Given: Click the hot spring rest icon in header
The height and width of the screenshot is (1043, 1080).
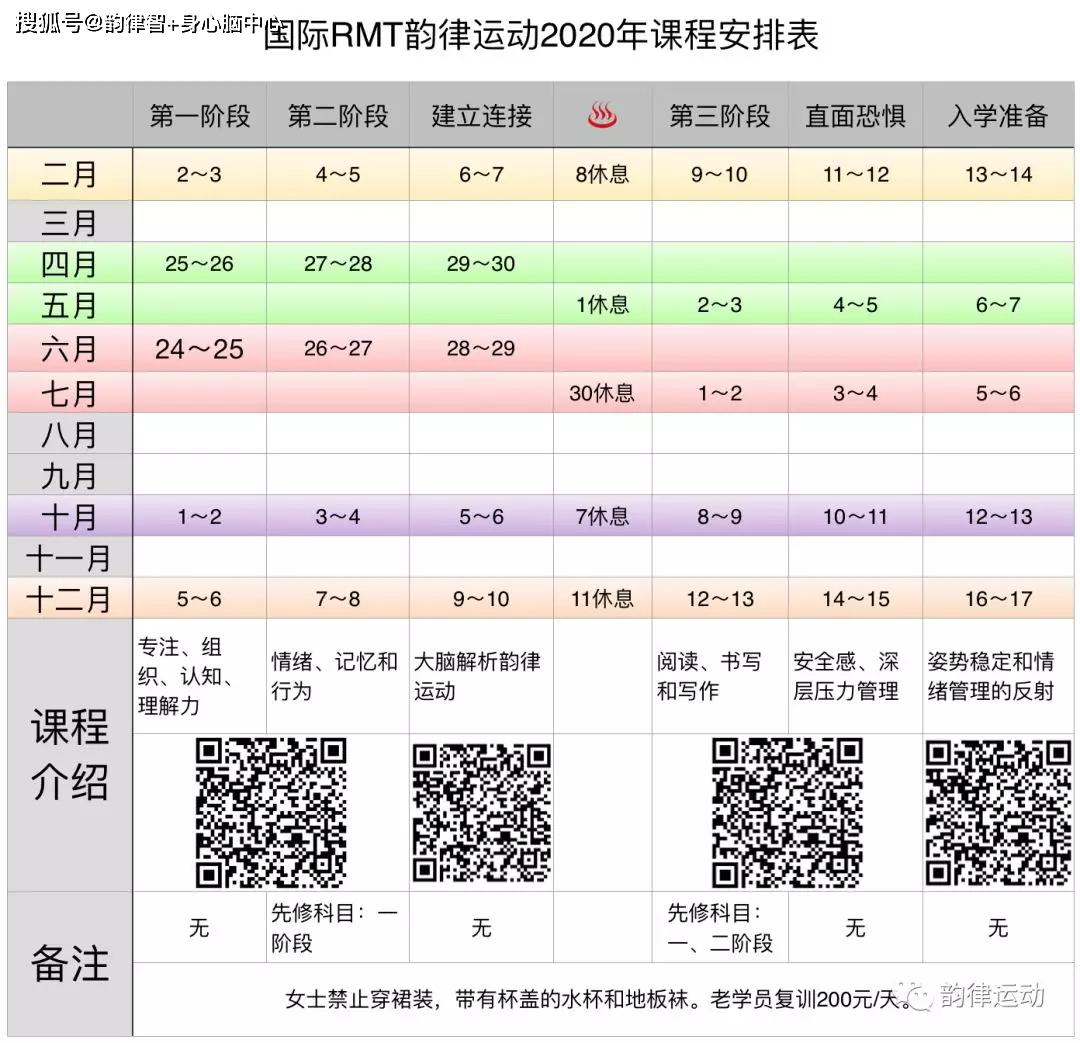Looking at the screenshot, I should click(x=600, y=114).
